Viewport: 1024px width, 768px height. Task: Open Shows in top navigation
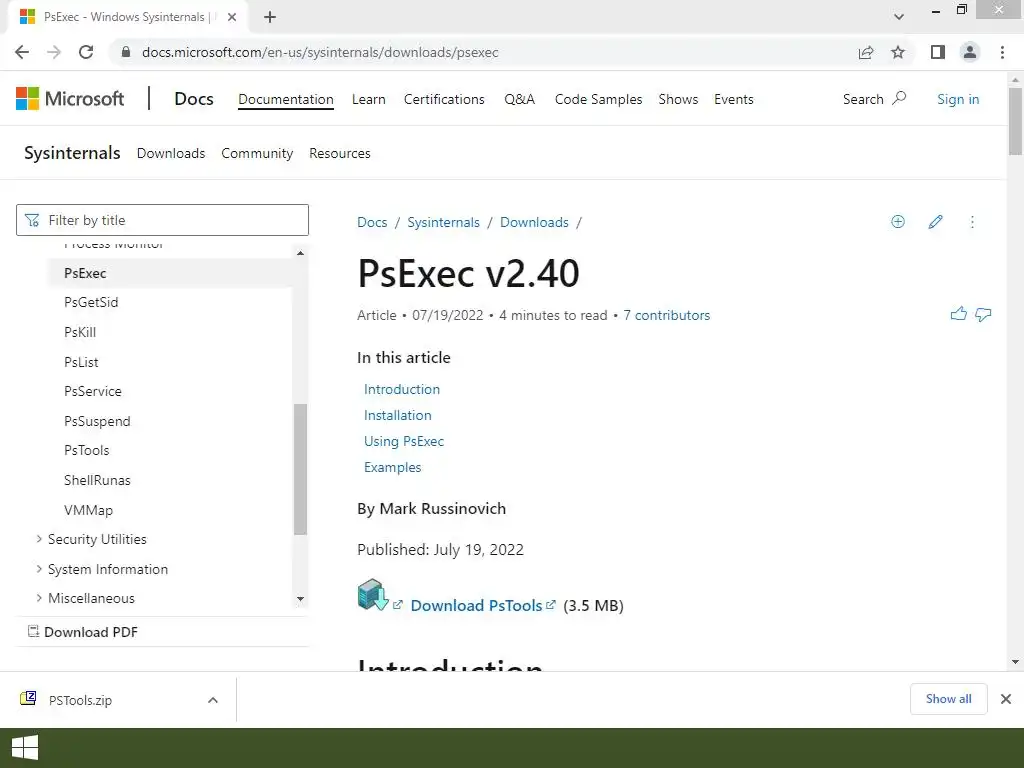(x=678, y=99)
